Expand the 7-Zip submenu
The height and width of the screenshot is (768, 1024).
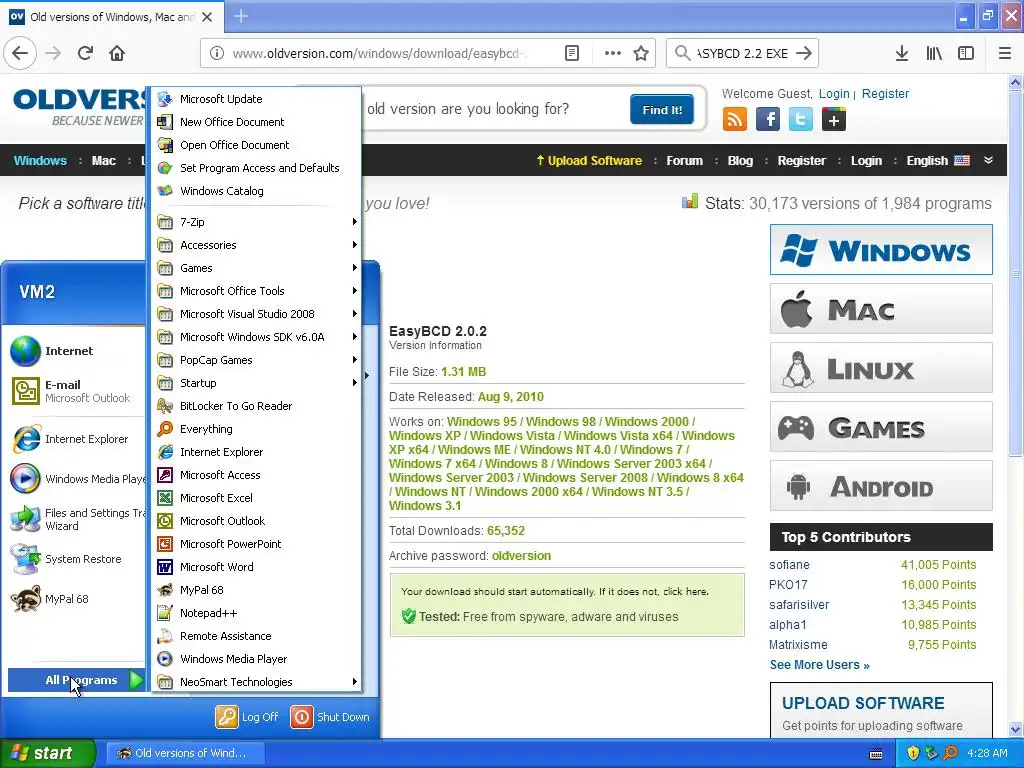point(257,221)
